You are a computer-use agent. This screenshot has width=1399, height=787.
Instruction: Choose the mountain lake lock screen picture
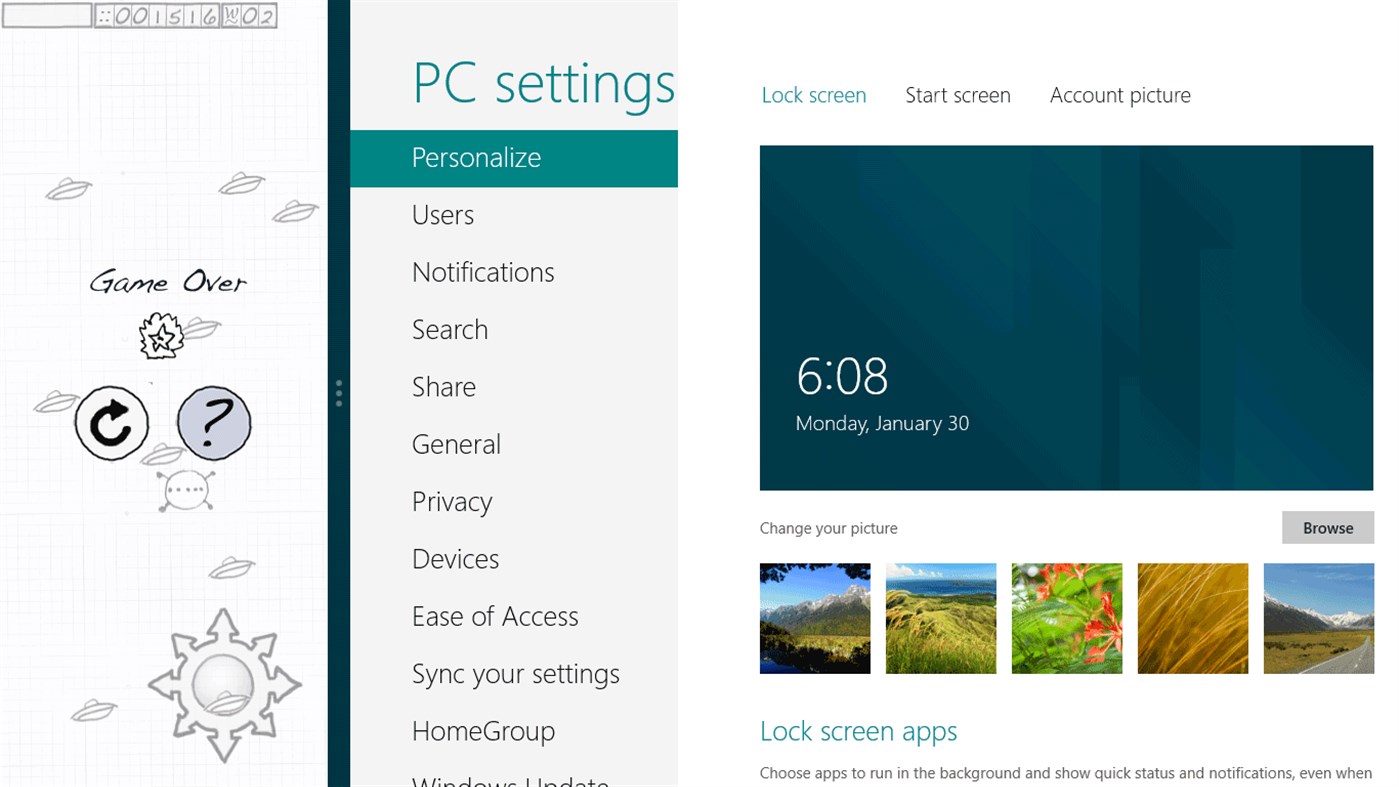815,618
